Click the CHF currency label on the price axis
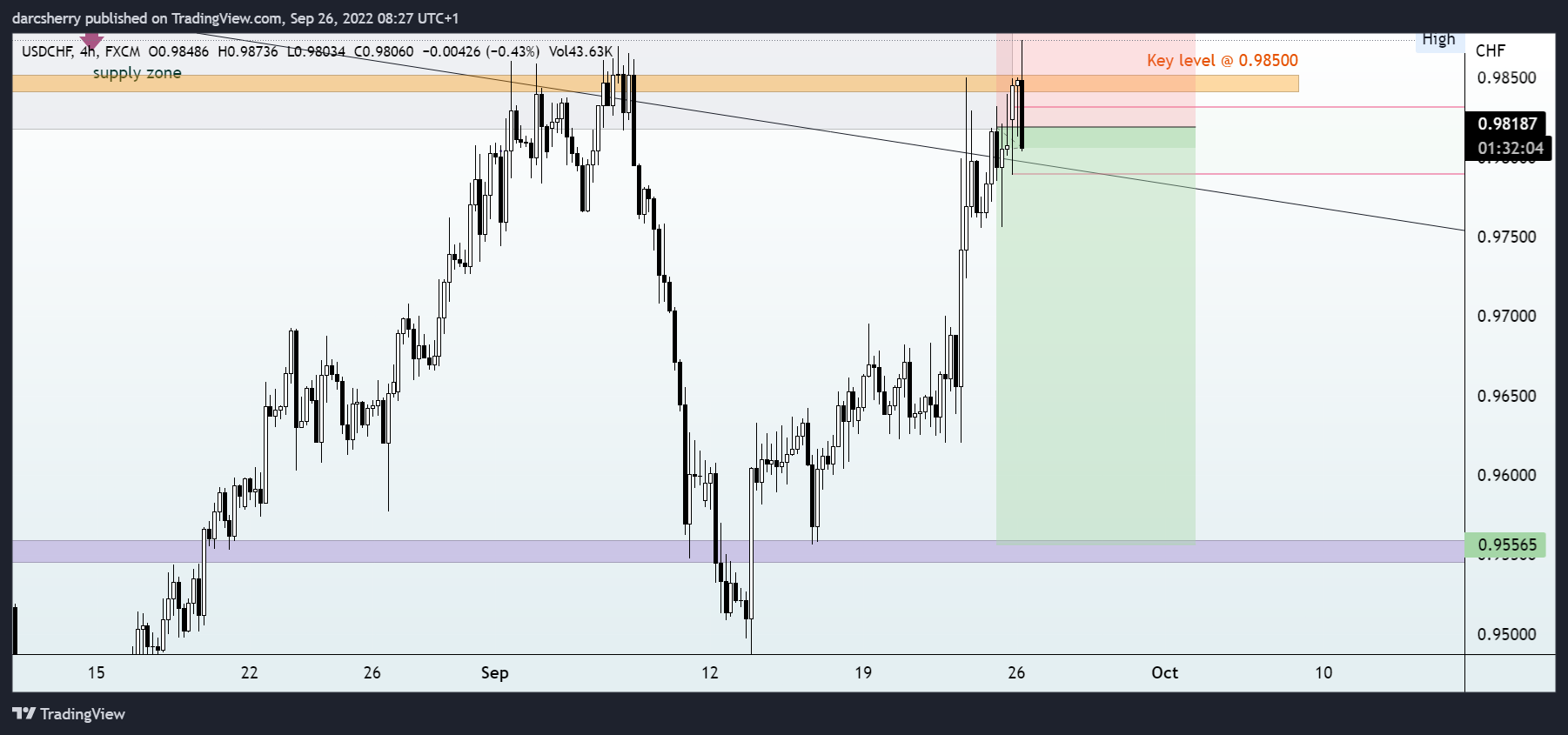1568x735 pixels. tap(1491, 50)
